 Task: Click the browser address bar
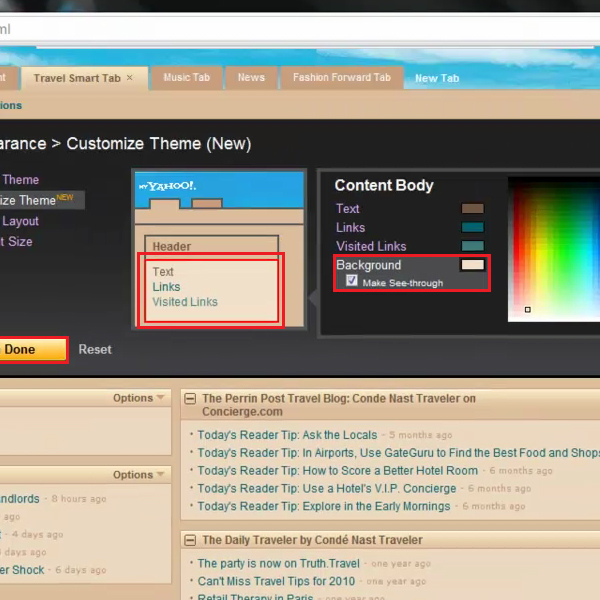(x=300, y=29)
